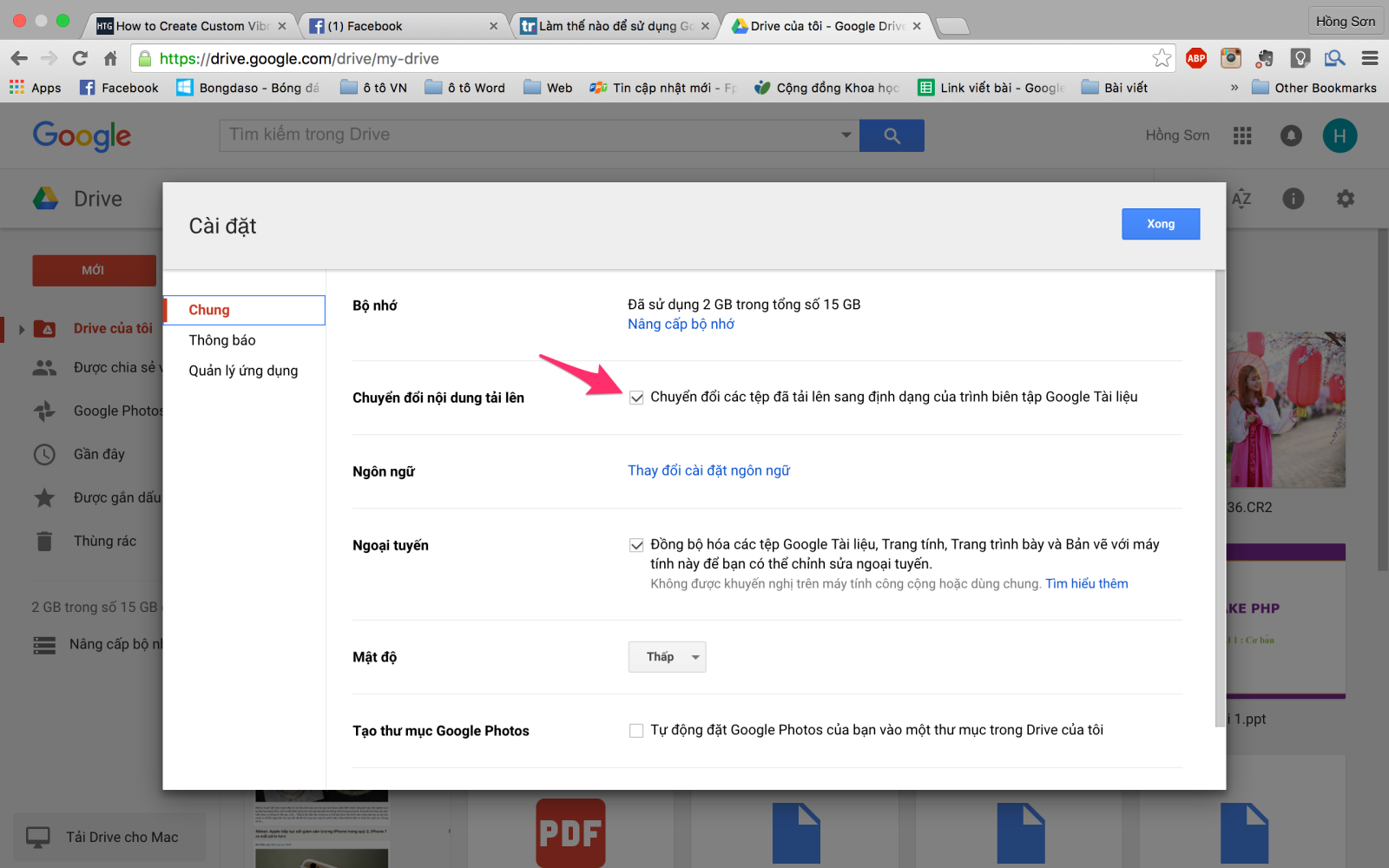
Task: Uncheck convert uploads to Google Docs format
Action: pos(636,398)
